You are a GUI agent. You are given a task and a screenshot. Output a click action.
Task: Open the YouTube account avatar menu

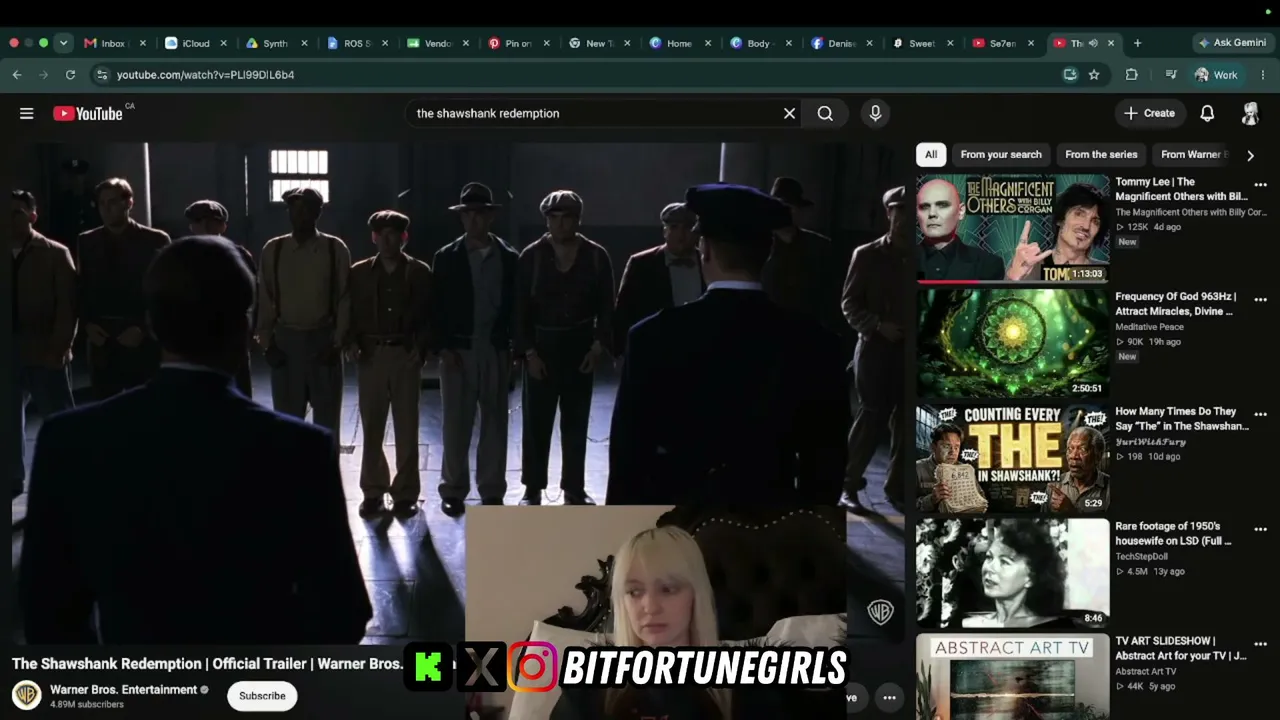tap(1250, 113)
